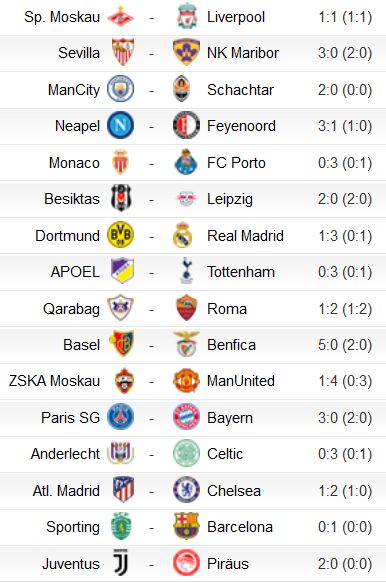
Task: Click the ManUnited team name
Action: pyautogui.click(x=241, y=381)
